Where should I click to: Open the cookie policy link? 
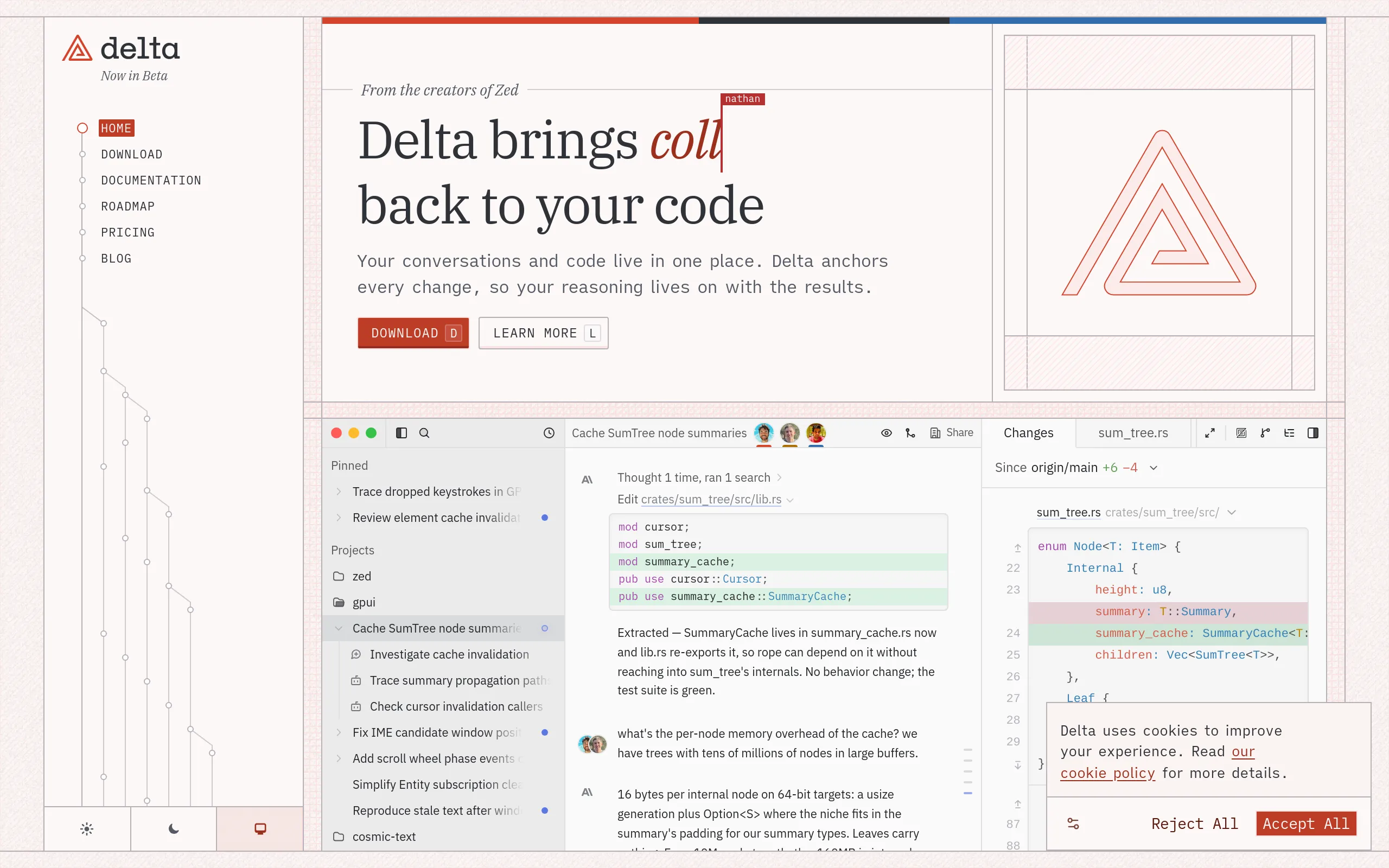[1107, 773]
